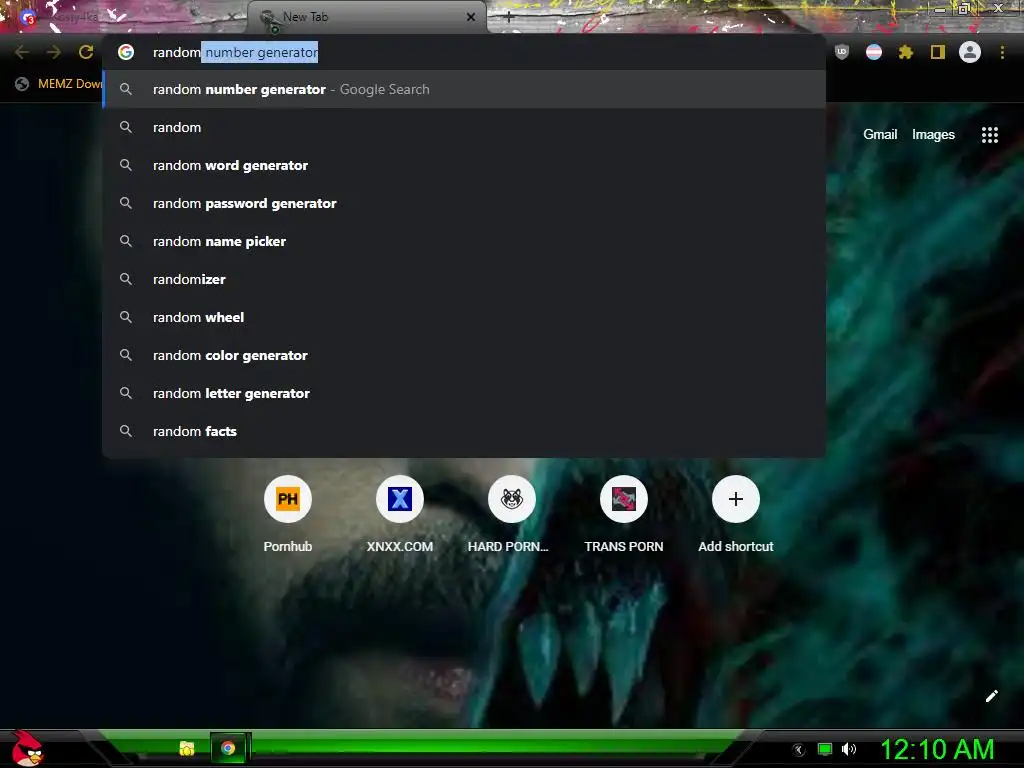
Task: Open the MEMZ Download bookmark
Action: [x=59, y=84]
